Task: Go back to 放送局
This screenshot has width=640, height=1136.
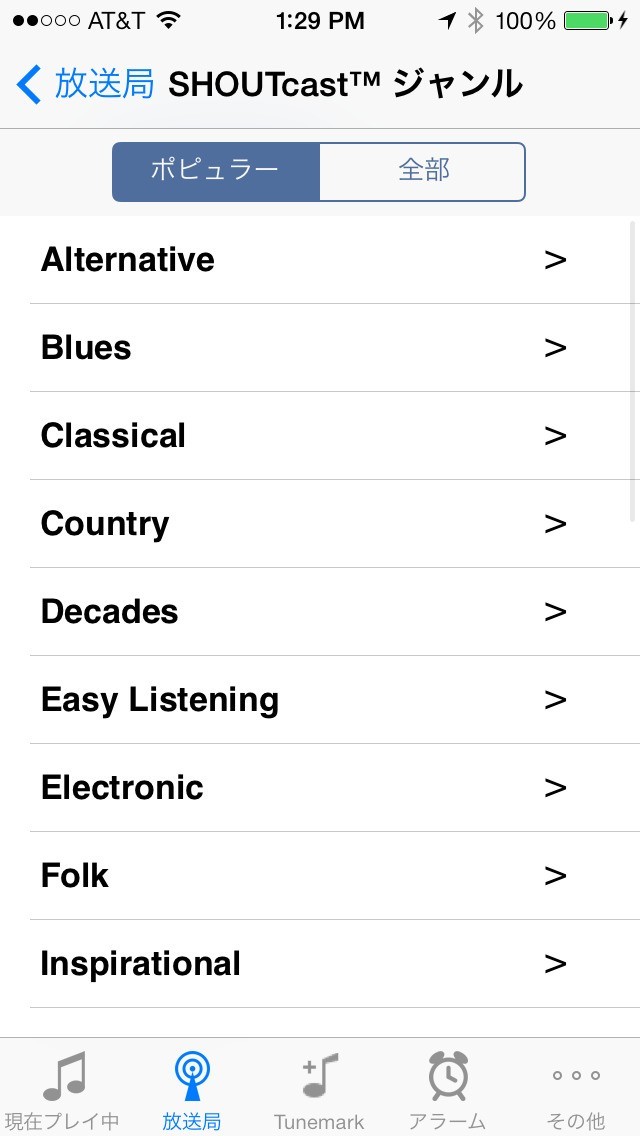Action: 104,85
